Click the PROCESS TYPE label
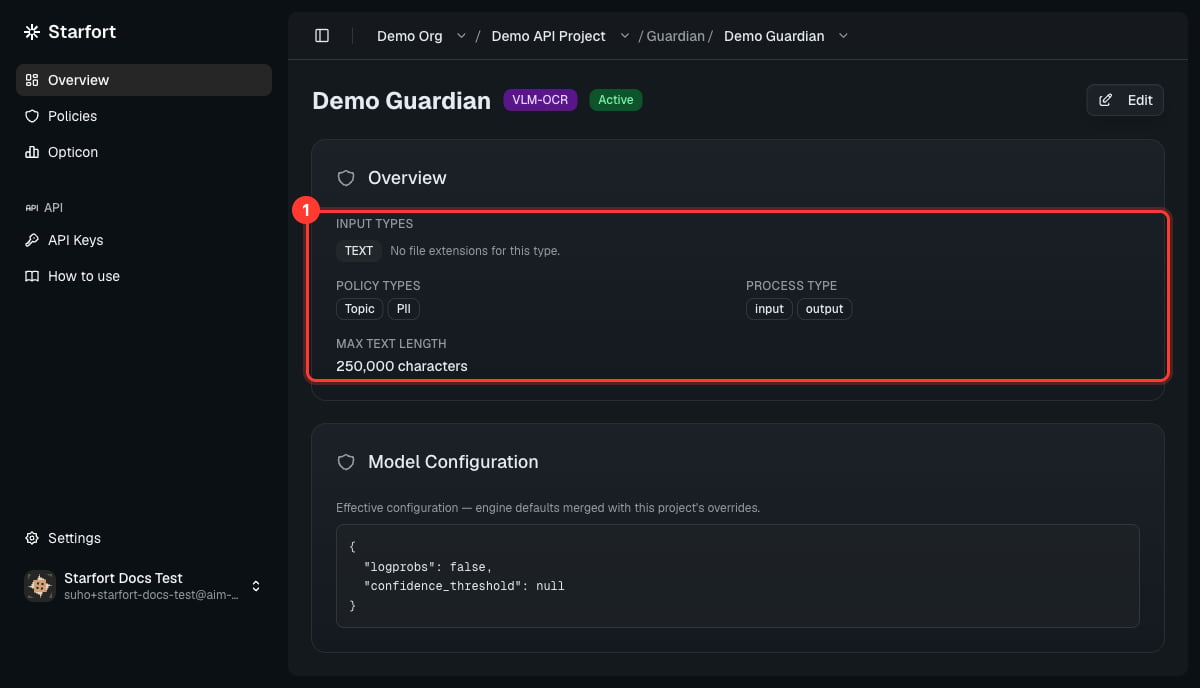 pos(792,286)
